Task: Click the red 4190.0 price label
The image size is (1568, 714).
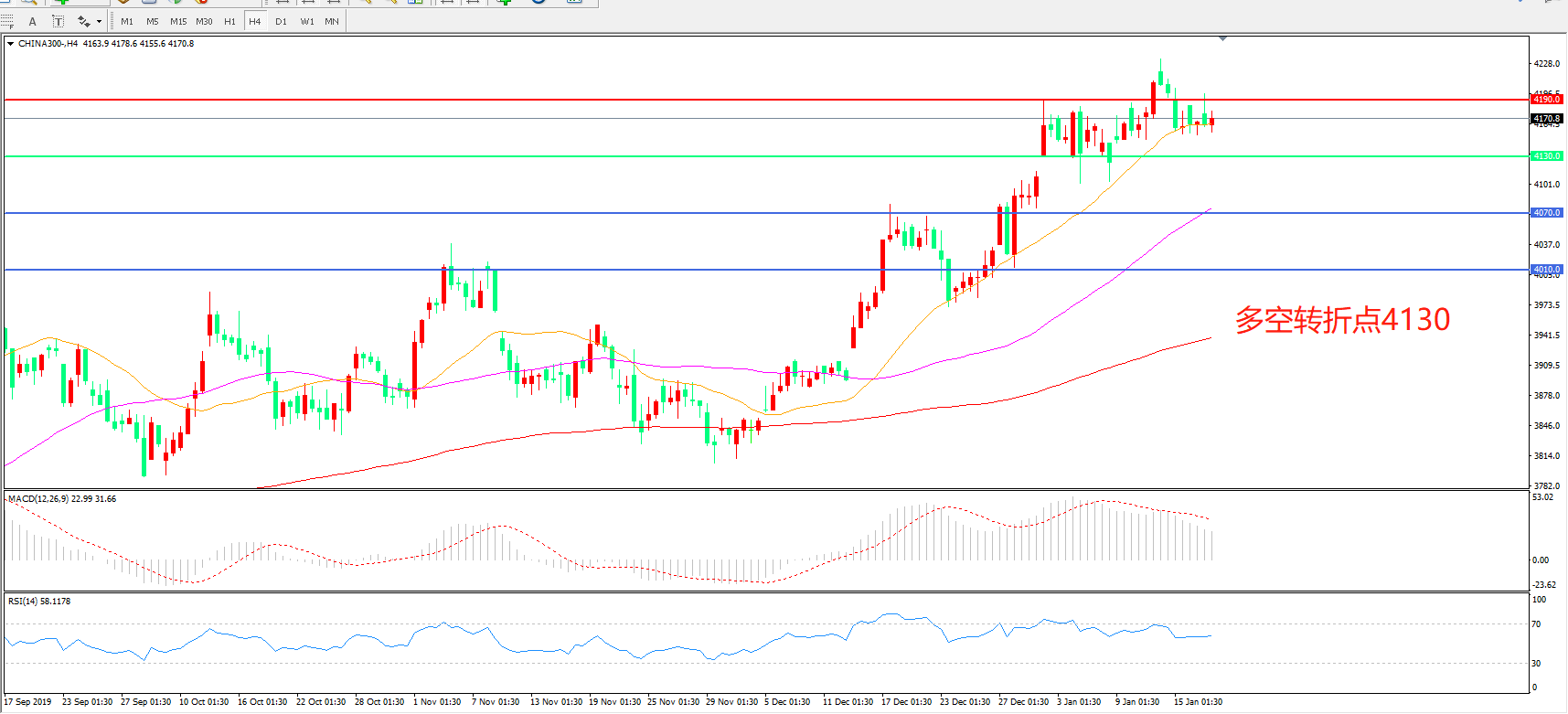Action: pyautogui.click(x=1547, y=100)
